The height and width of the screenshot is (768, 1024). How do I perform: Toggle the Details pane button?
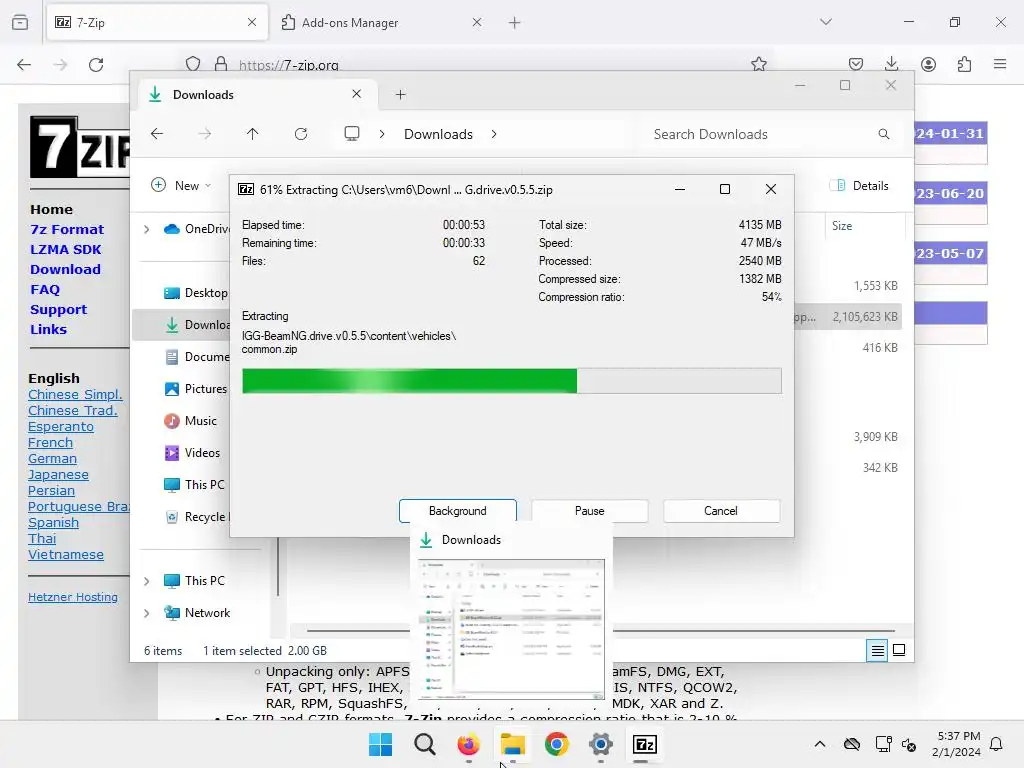coord(859,185)
